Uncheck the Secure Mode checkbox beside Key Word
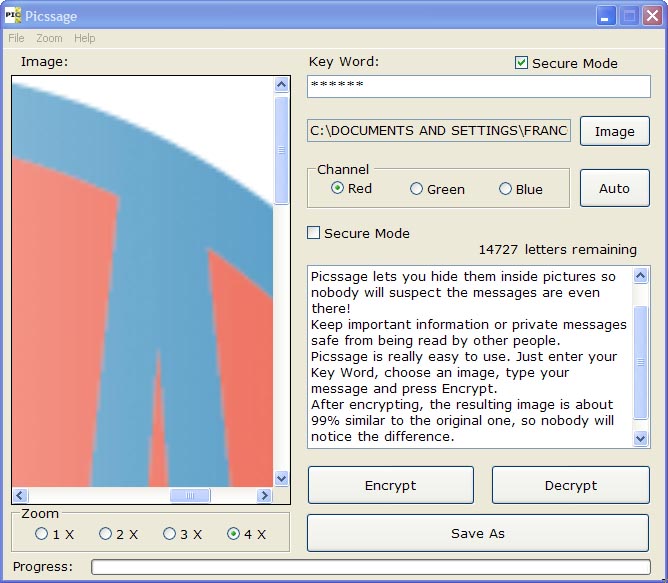 coord(521,63)
